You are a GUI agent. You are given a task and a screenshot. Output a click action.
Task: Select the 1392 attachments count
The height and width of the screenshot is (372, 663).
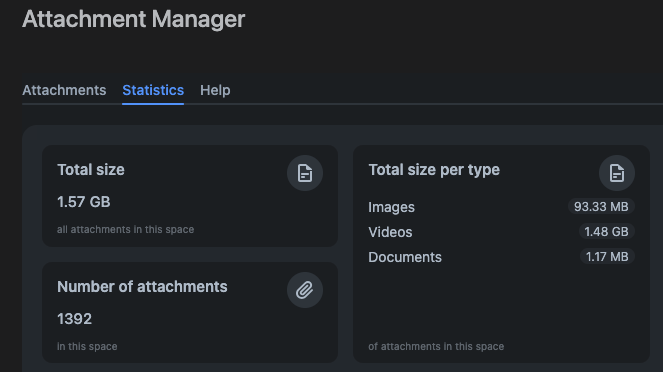tap(74, 319)
